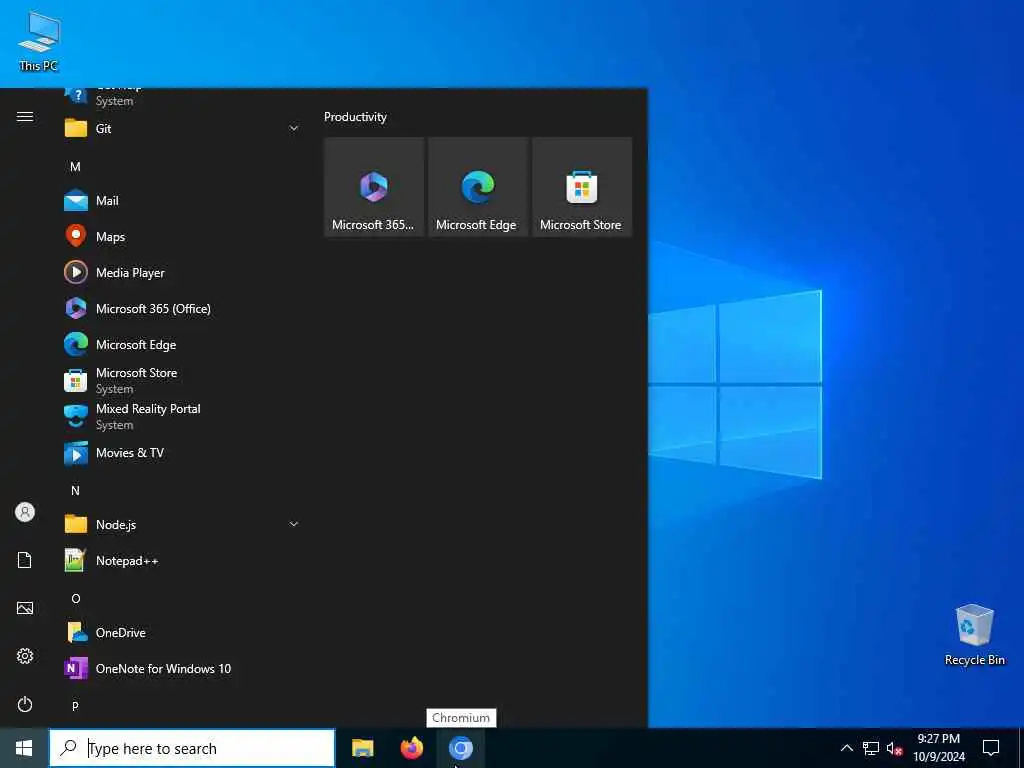
Task: Jump to apps via letter O header
Action: (x=76, y=598)
